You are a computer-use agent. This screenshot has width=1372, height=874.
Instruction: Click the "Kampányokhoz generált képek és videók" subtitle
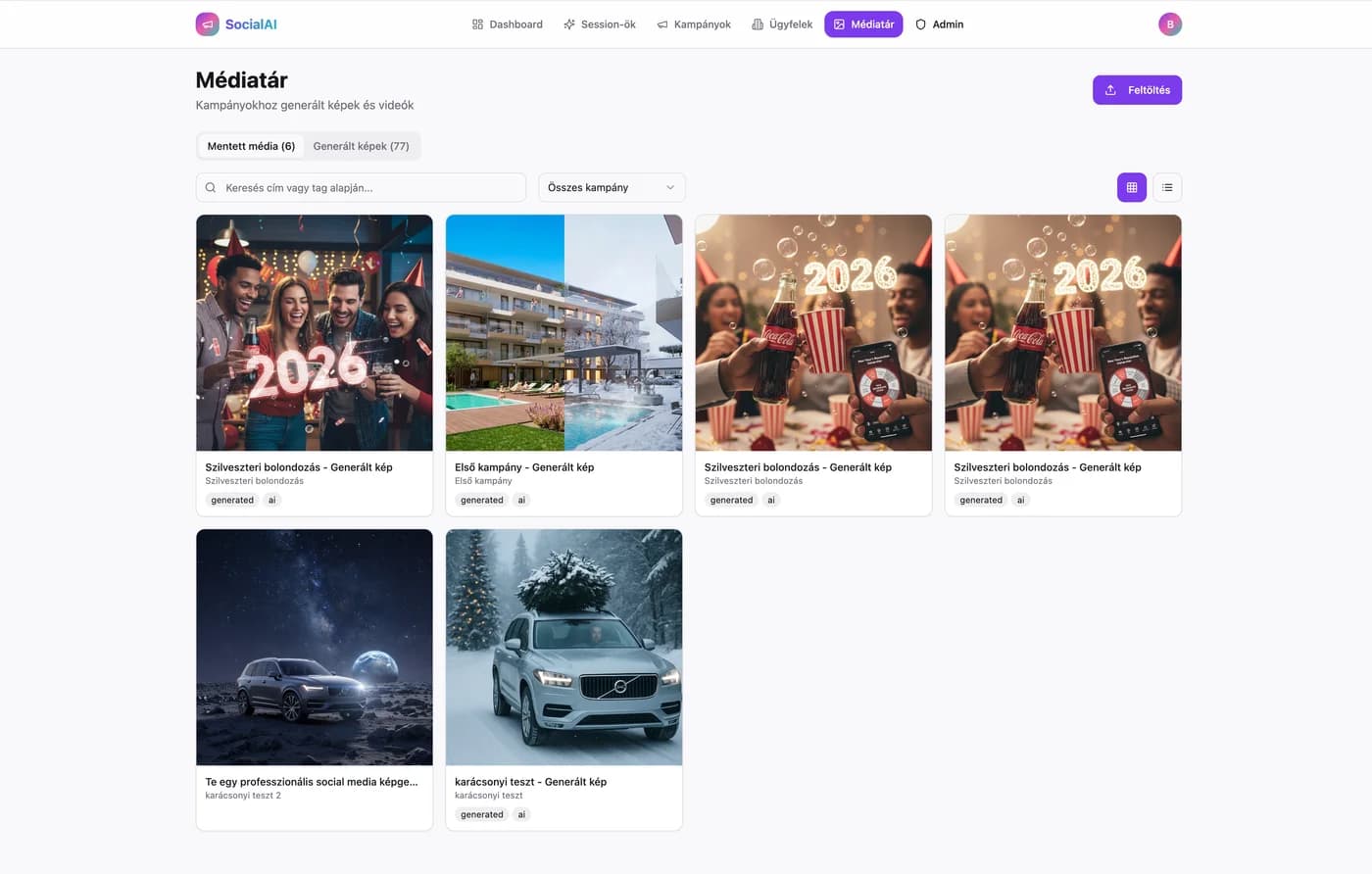(x=305, y=105)
